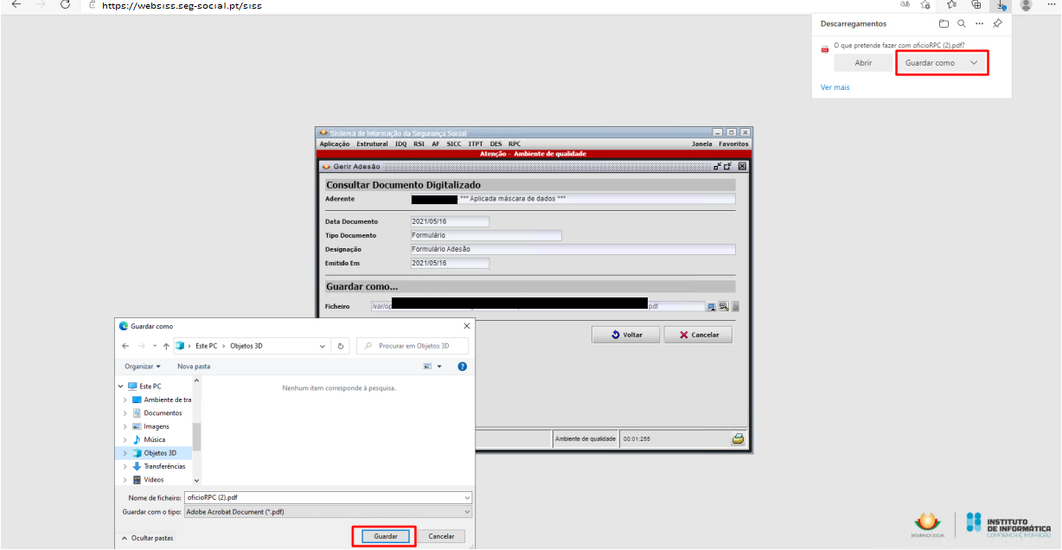Viewport: 1062px width, 550px height.
Task: Click the printer icon in the status bar
Action: (x=738, y=439)
